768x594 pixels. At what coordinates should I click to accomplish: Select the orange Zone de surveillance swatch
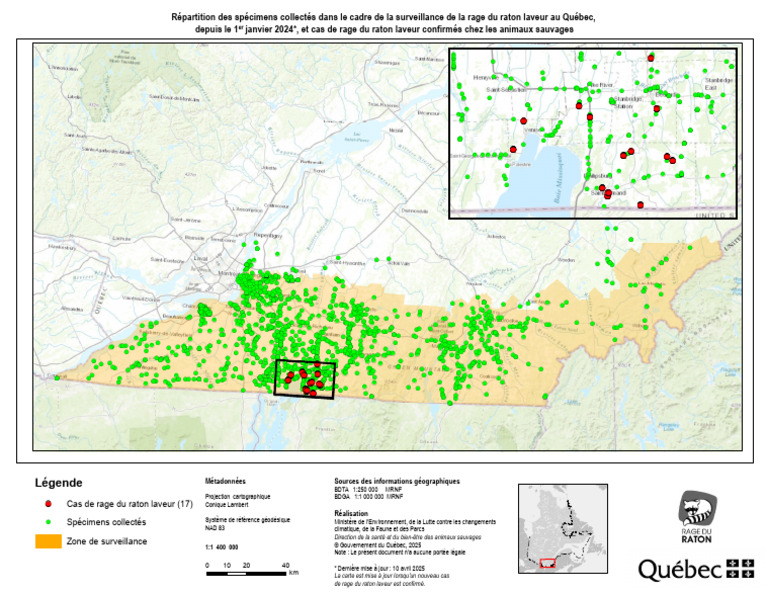coord(48,541)
